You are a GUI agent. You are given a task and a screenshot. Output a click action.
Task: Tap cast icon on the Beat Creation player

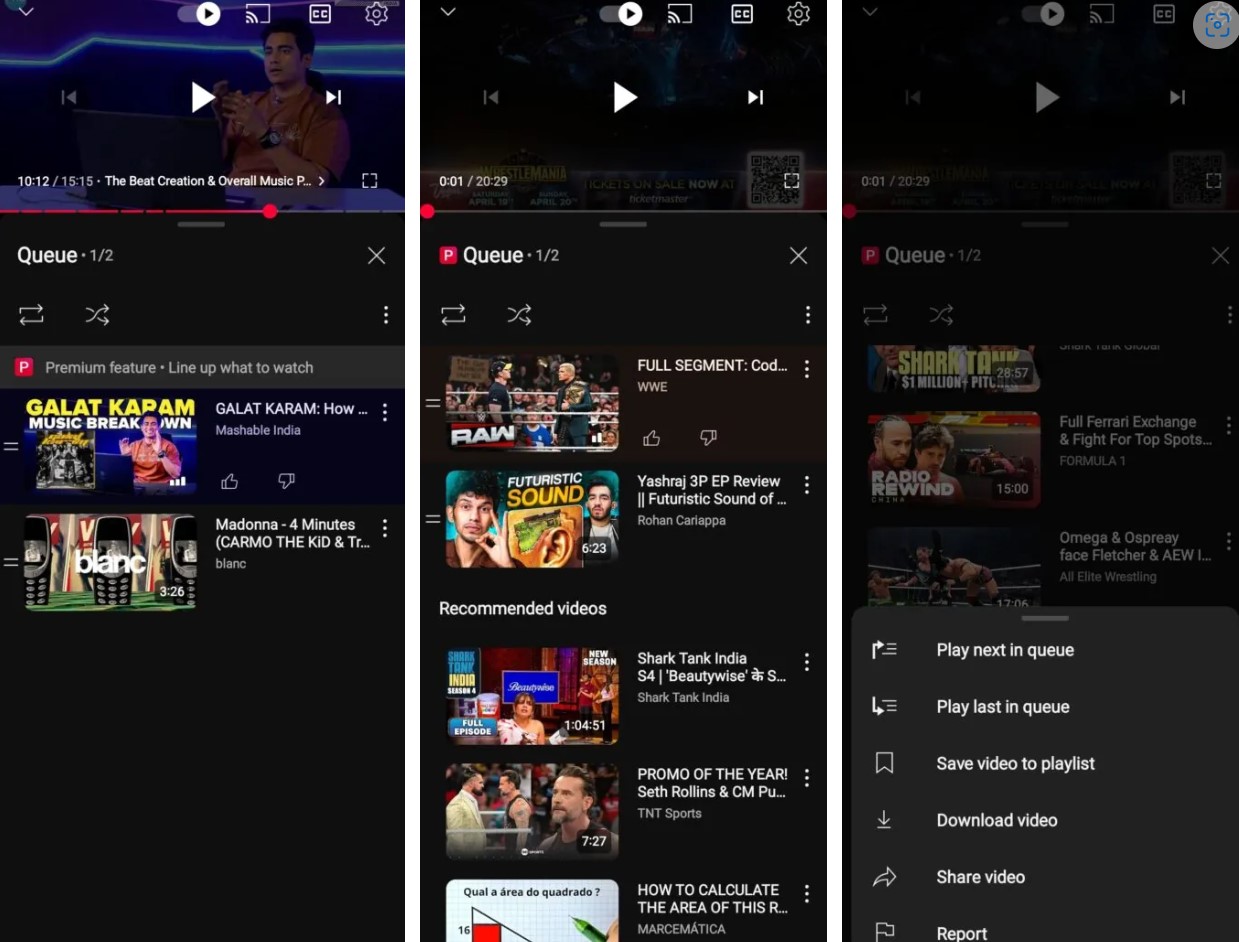click(258, 14)
